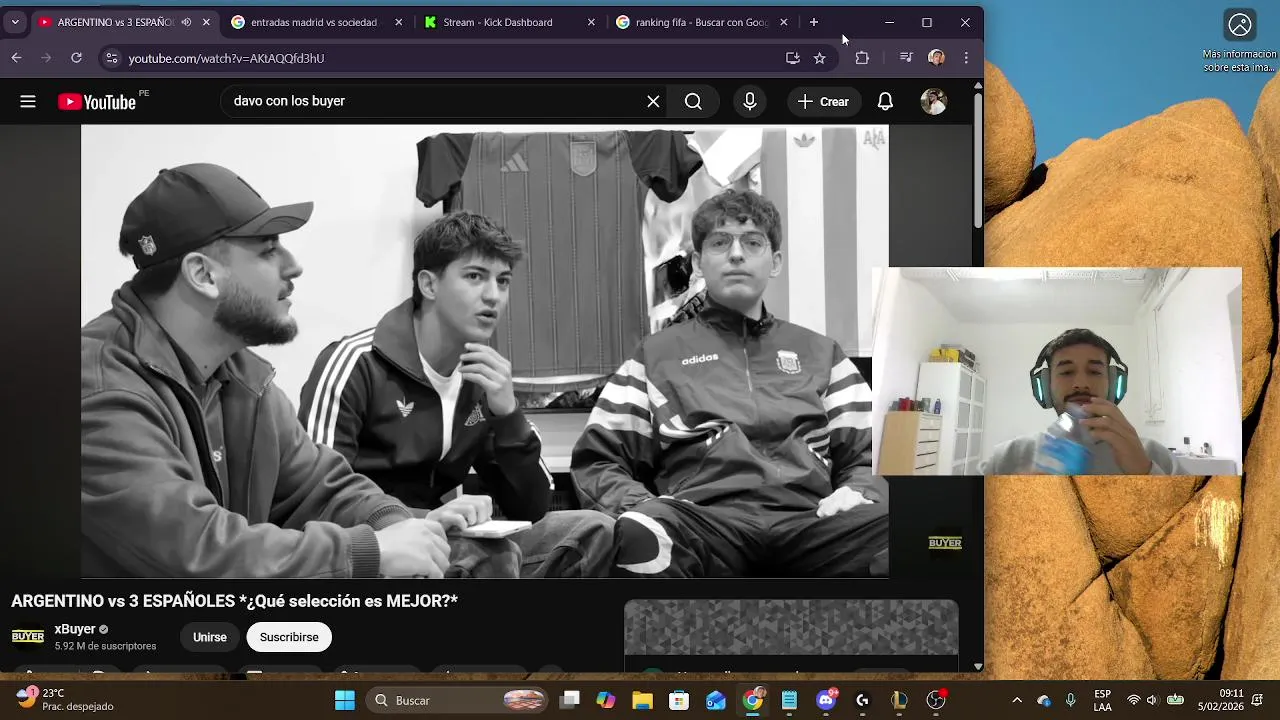Open the xBuyer channel name link
1280x720 pixels.
tap(75, 629)
